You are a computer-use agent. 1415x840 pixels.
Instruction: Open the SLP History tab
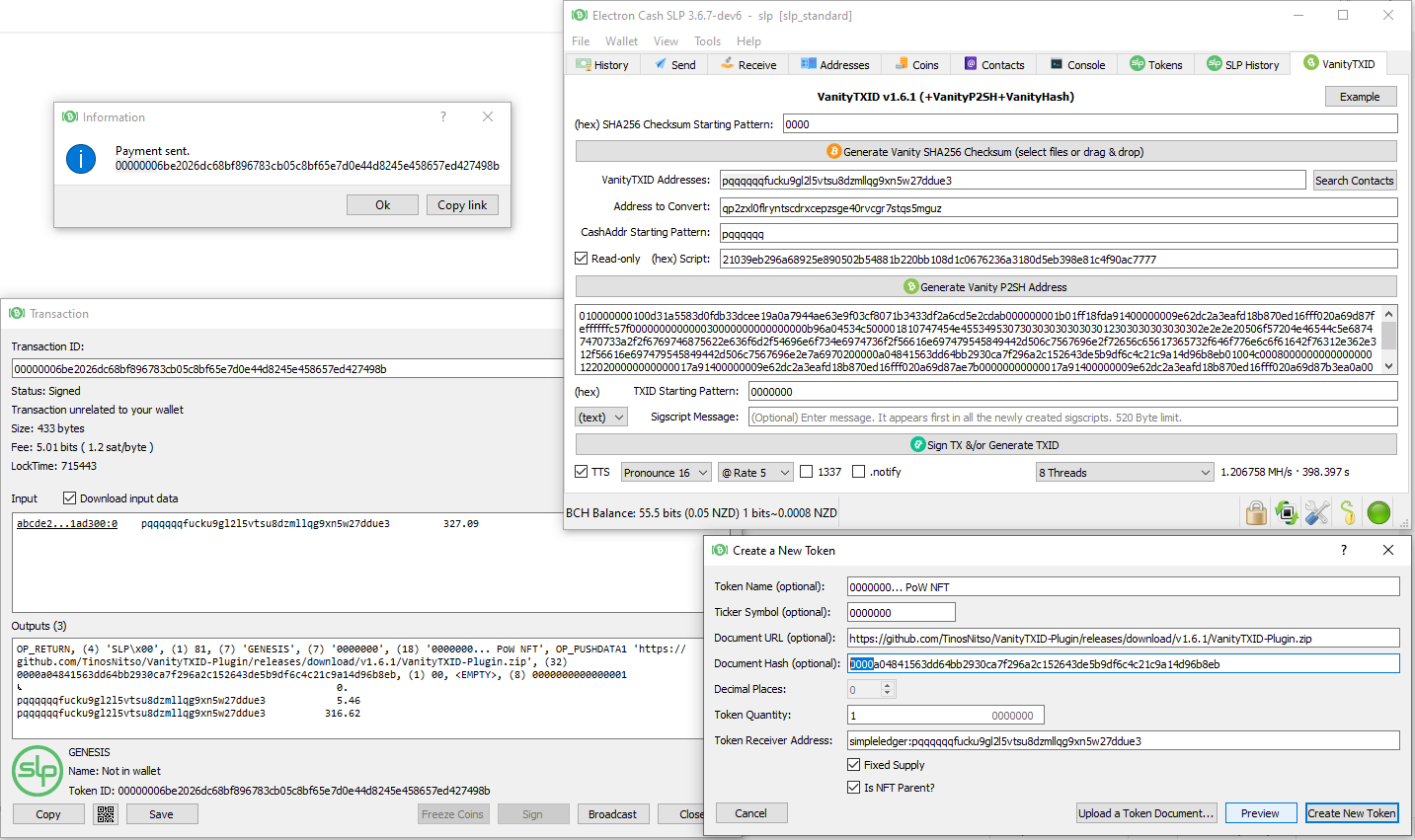(1243, 64)
